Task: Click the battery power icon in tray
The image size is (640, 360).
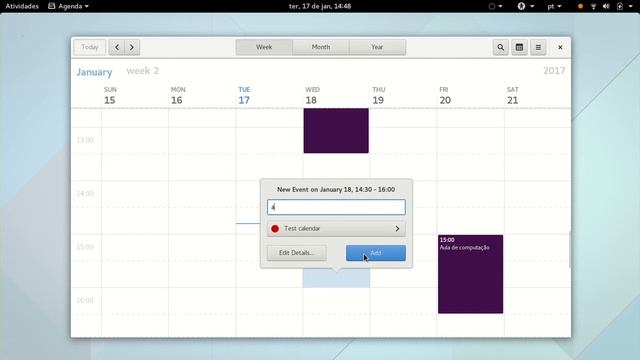Action: tap(620, 6)
